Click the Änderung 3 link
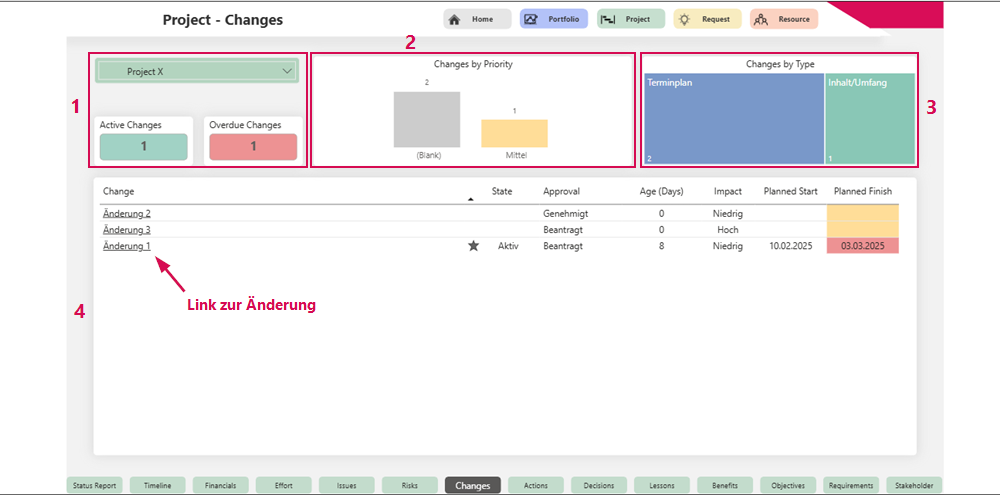 pyautogui.click(x=126, y=230)
